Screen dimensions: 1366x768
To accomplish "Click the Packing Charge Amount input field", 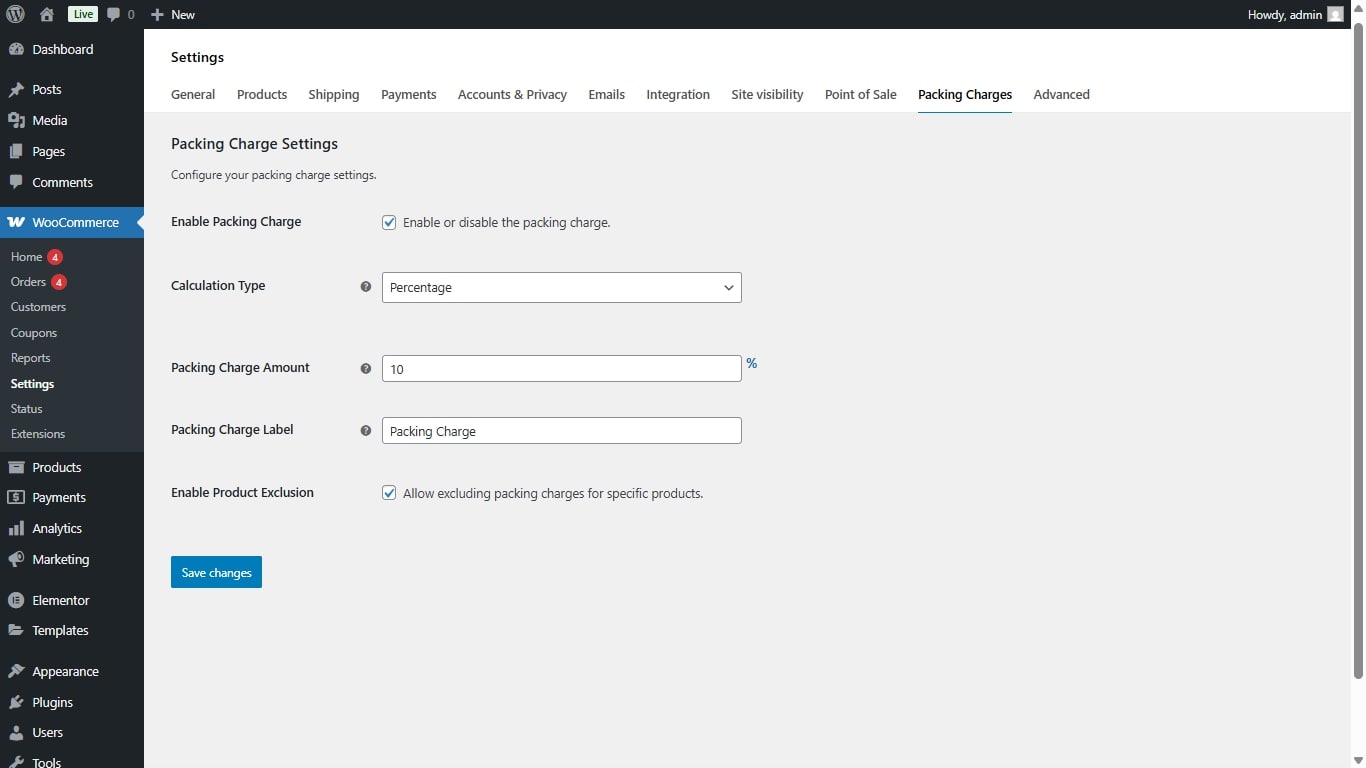I will [561, 369].
